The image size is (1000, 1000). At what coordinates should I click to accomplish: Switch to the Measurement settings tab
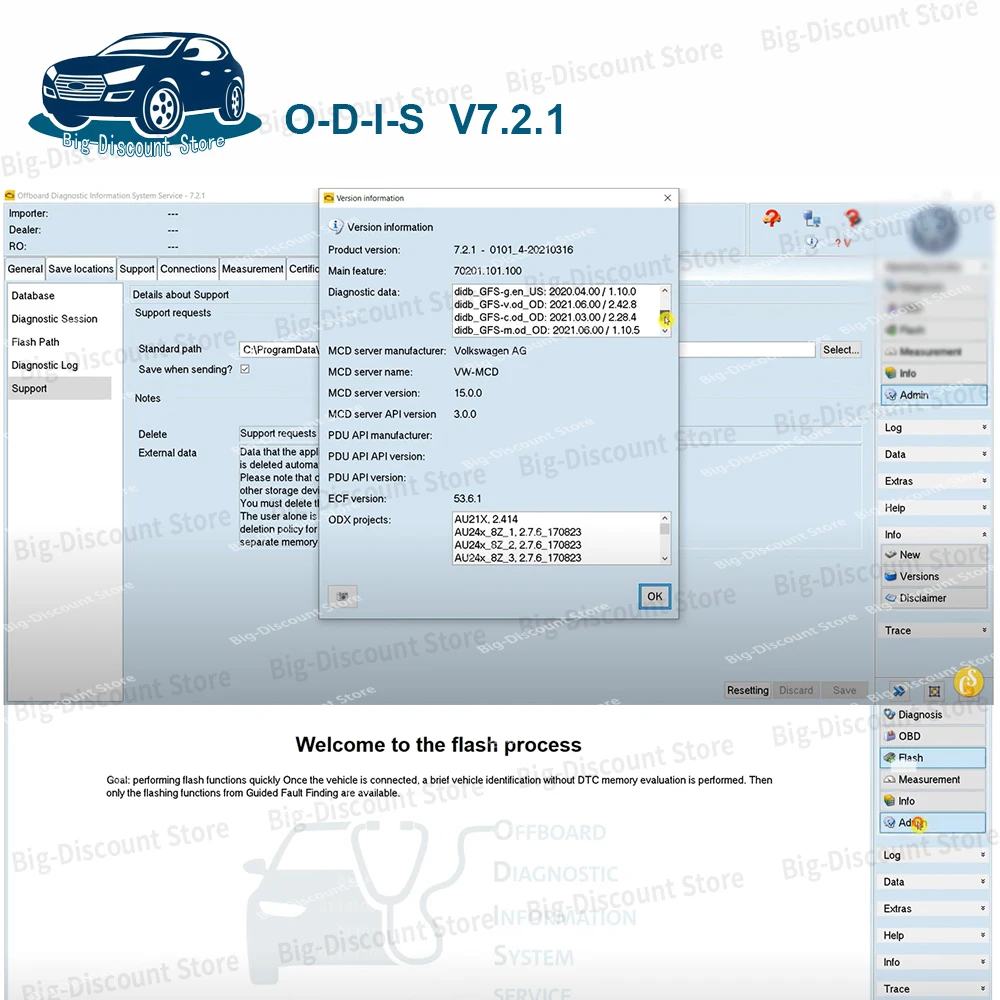coord(253,269)
